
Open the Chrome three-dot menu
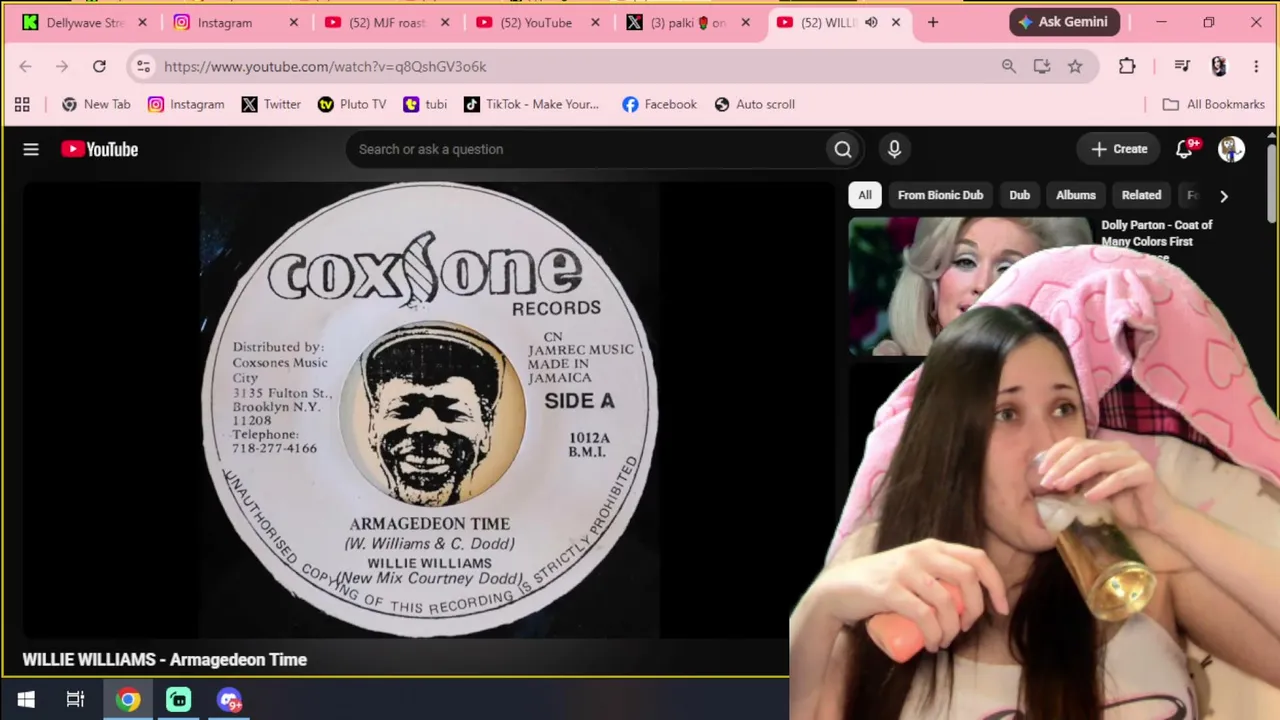[1256, 66]
